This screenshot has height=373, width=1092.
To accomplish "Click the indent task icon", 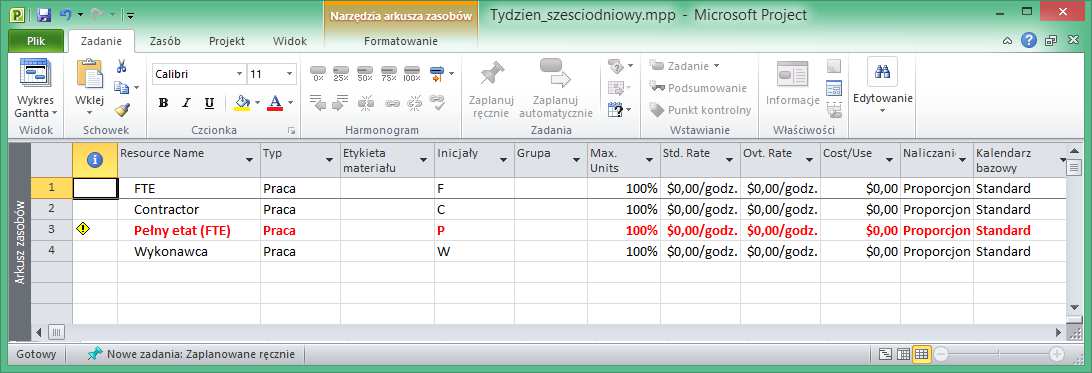I will click(x=341, y=104).
